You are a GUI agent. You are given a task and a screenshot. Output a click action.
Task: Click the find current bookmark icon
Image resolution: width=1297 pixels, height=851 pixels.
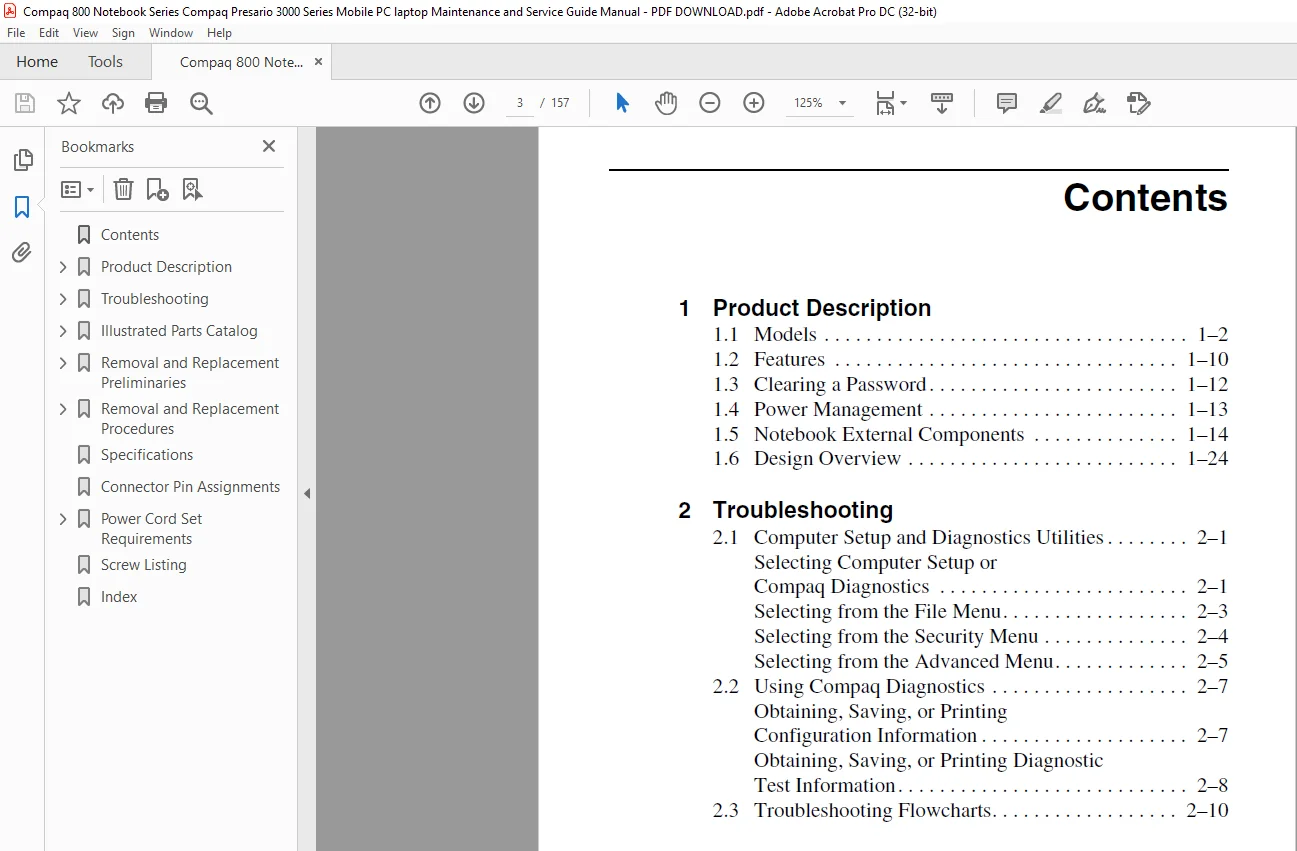pyautogui.click(x=193, y=189)
